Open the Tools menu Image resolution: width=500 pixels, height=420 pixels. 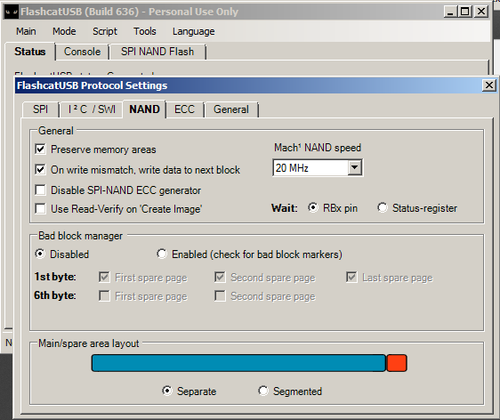pyautogui.click(x=145, y=31)
